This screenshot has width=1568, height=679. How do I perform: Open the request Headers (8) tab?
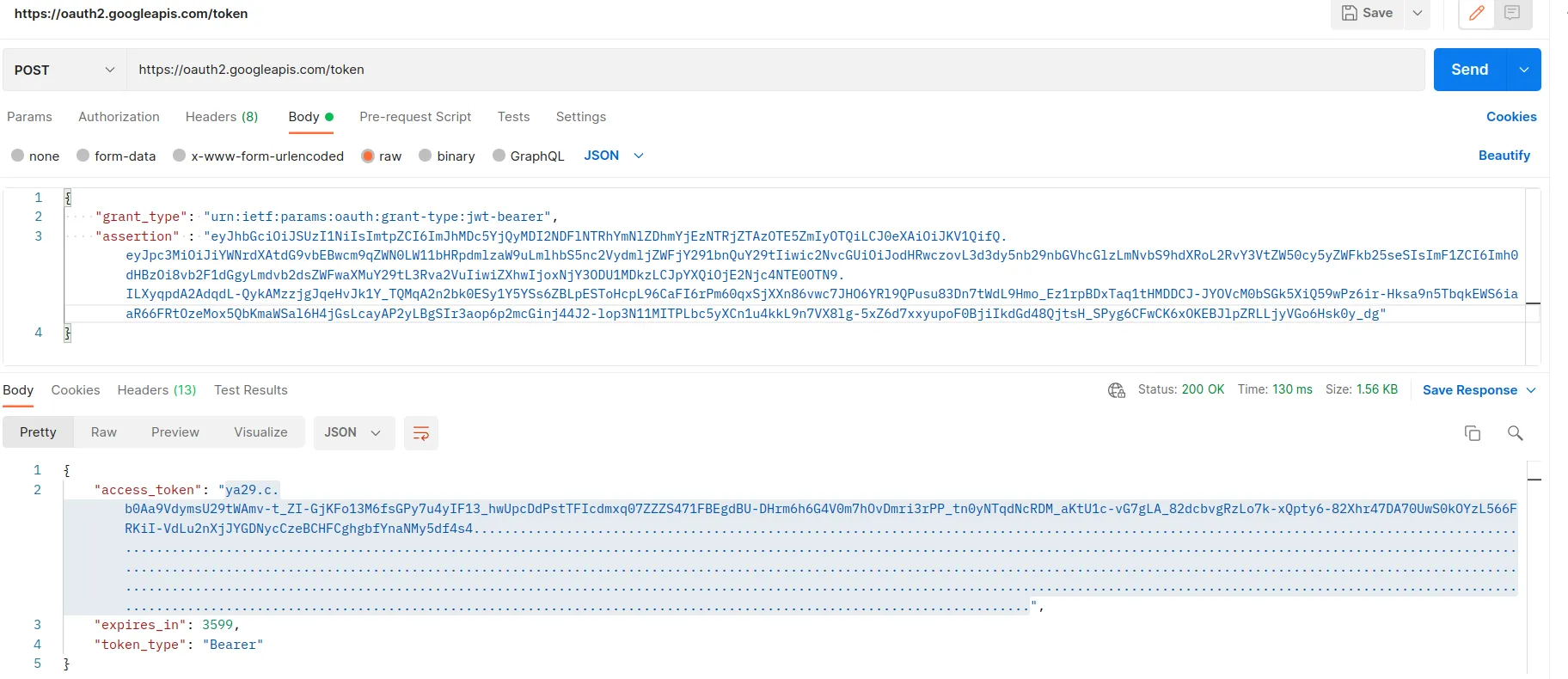pos(222,117)
